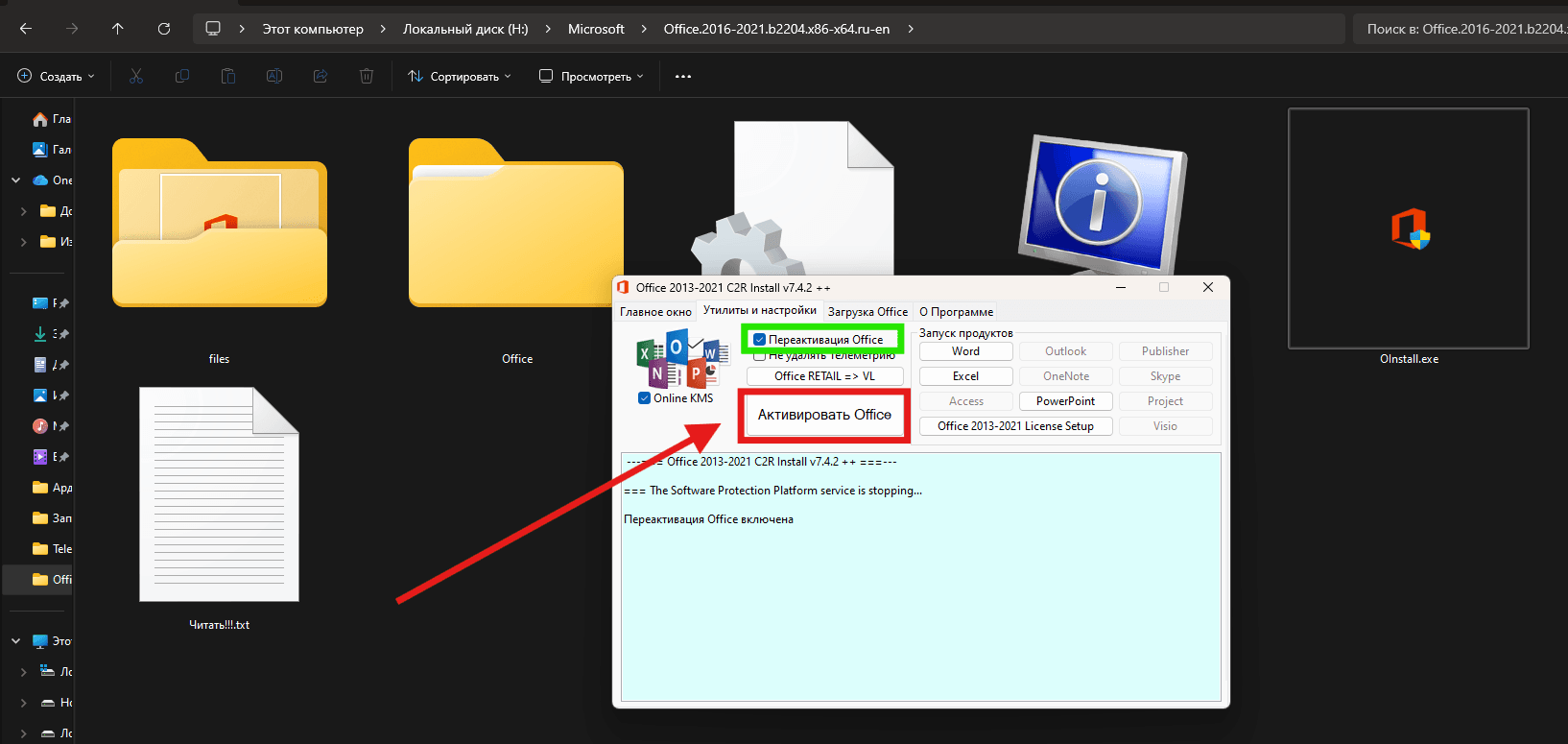Select the 'Office' folder icon
This screenshot has height=744, width=1568.
(516, 223)
